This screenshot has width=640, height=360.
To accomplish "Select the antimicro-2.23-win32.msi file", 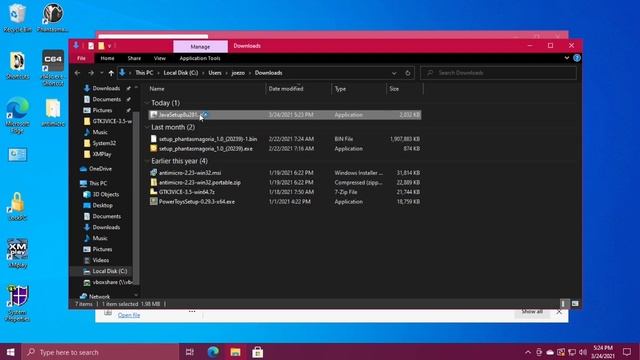I will click(284, 173).
